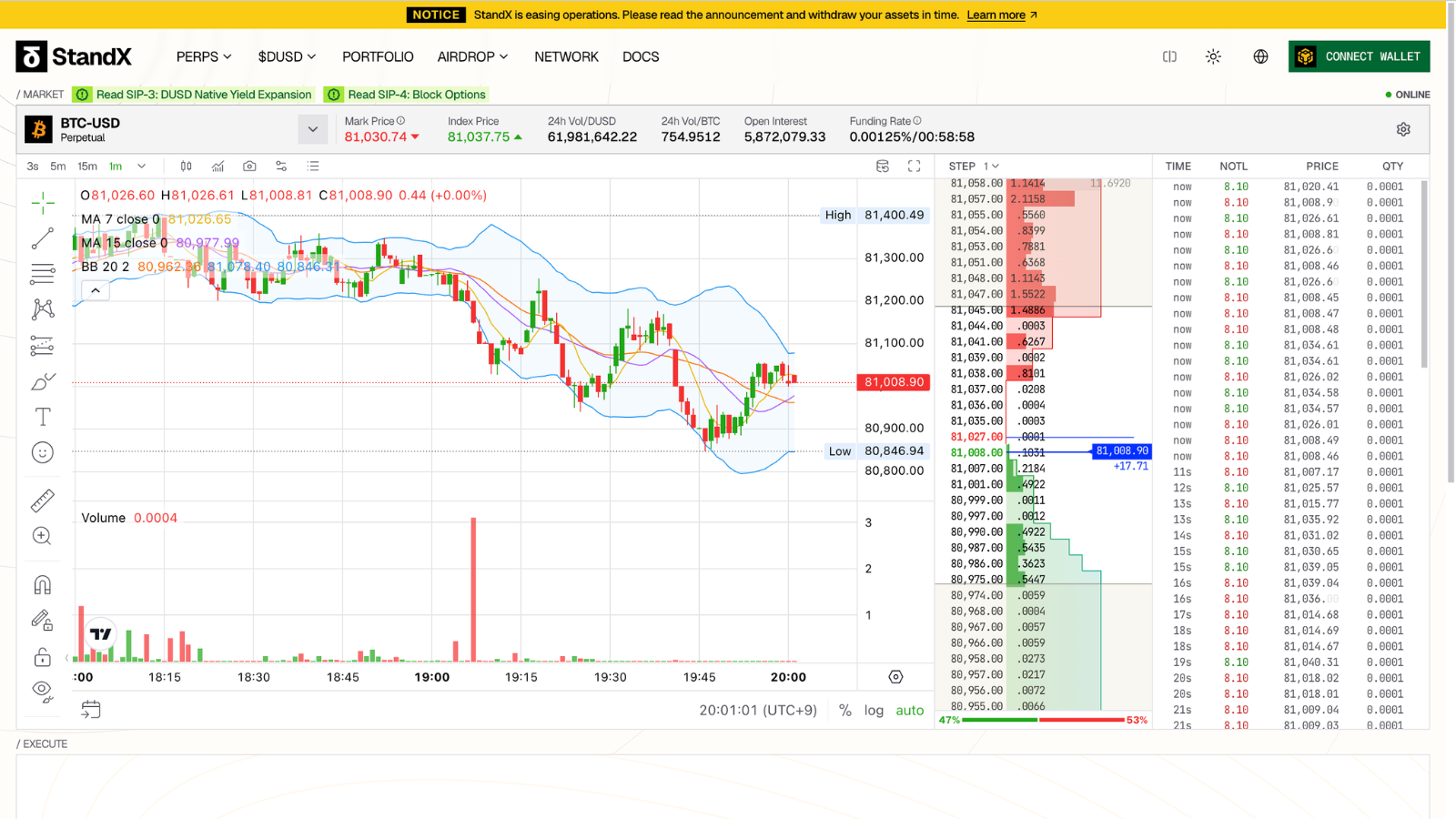The width and height of the screenshot is (1456, 819).
Task: Select the patterns drawing tool
Action: click(43, 309)
